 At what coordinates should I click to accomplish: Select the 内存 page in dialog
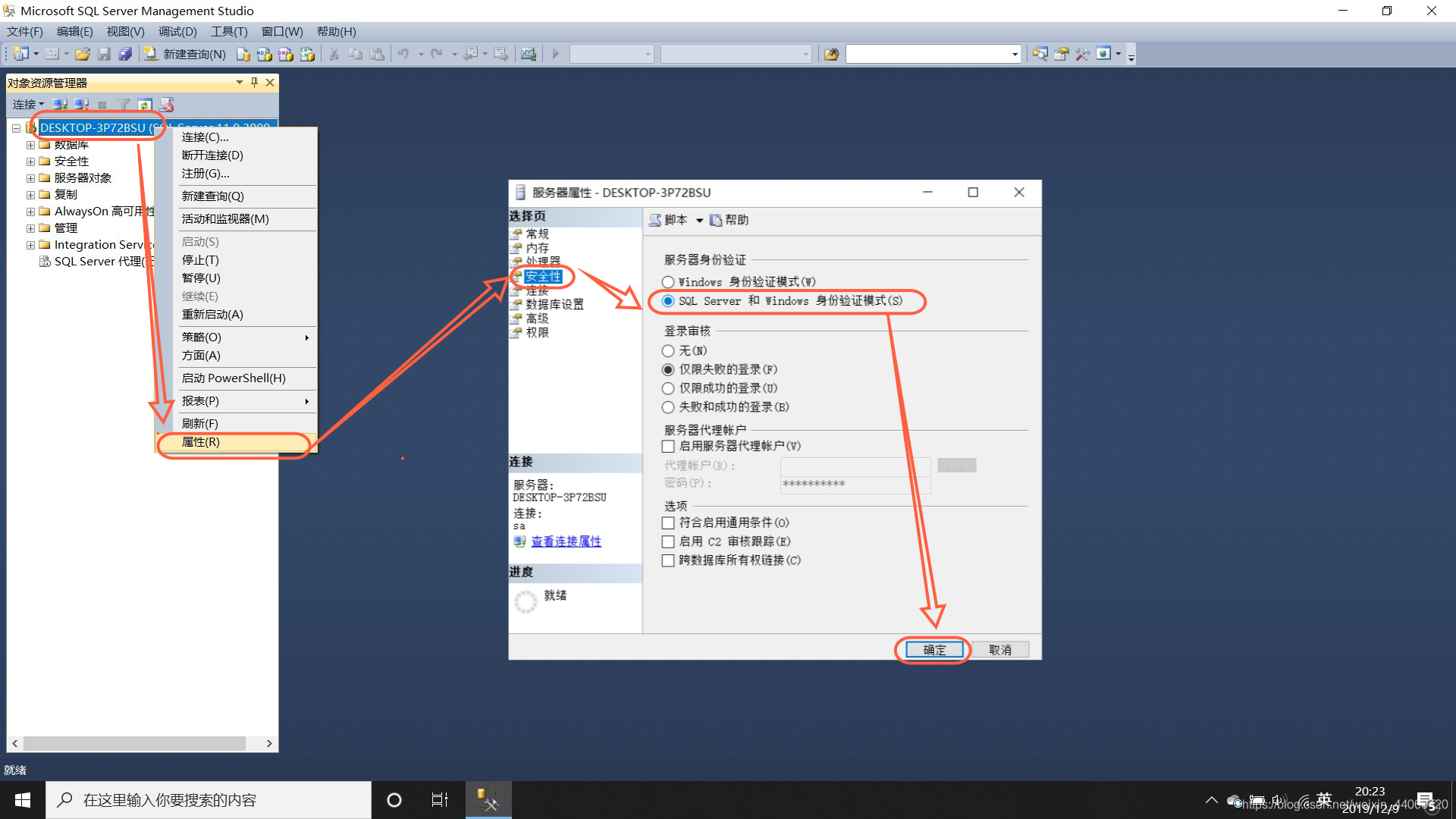pyautogui.click(x=538, y=248)
